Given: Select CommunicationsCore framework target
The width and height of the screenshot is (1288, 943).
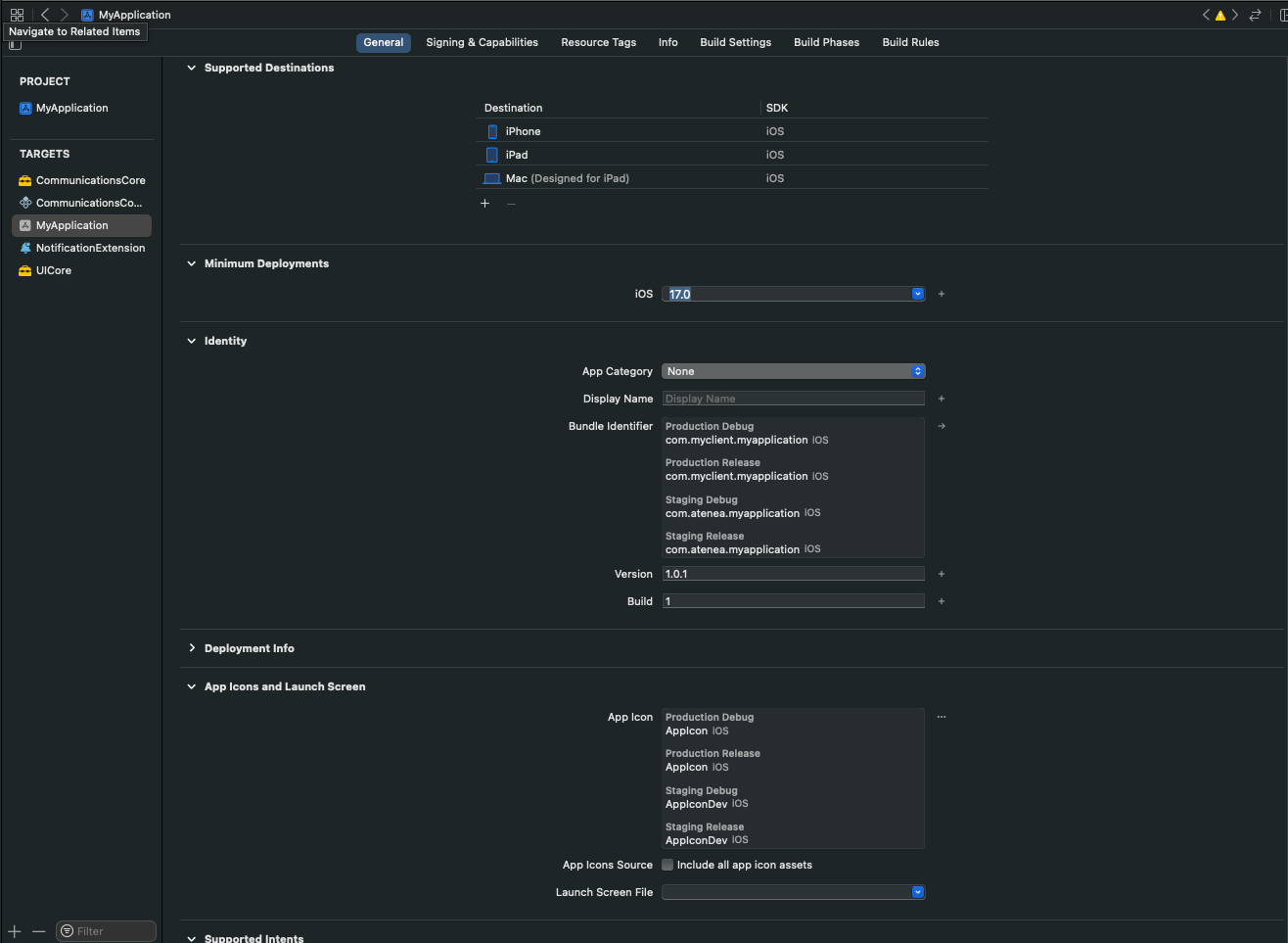Looking at the screenshot, I should (83, 180).
